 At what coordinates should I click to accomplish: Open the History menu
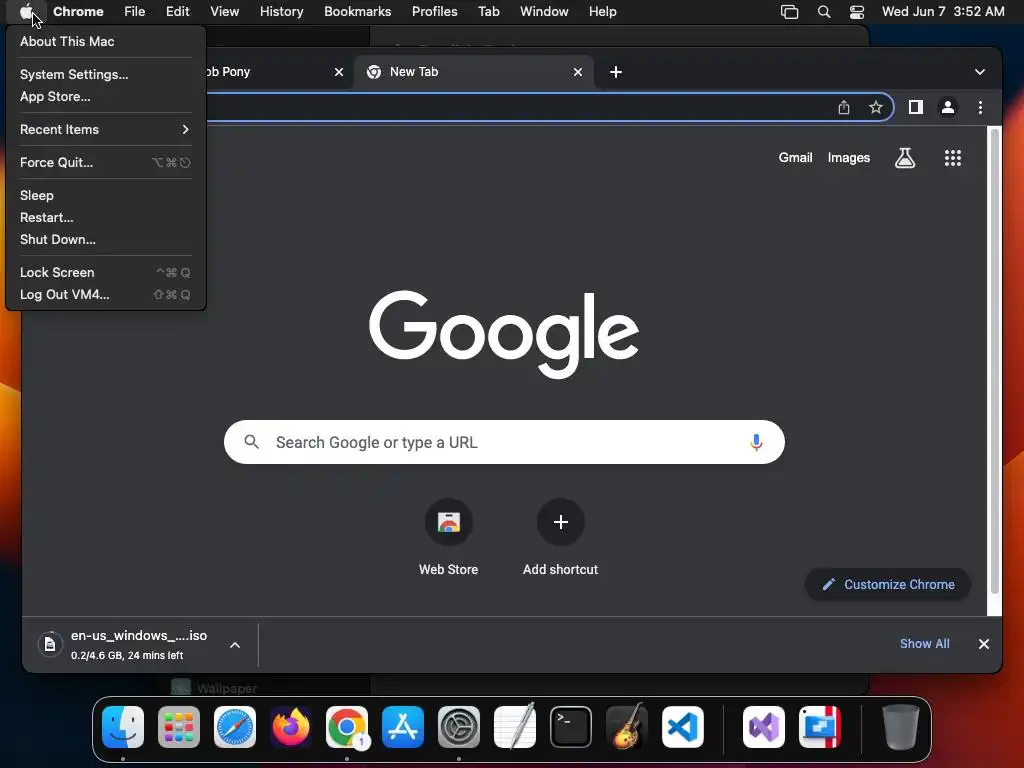[x=281, y=12]
